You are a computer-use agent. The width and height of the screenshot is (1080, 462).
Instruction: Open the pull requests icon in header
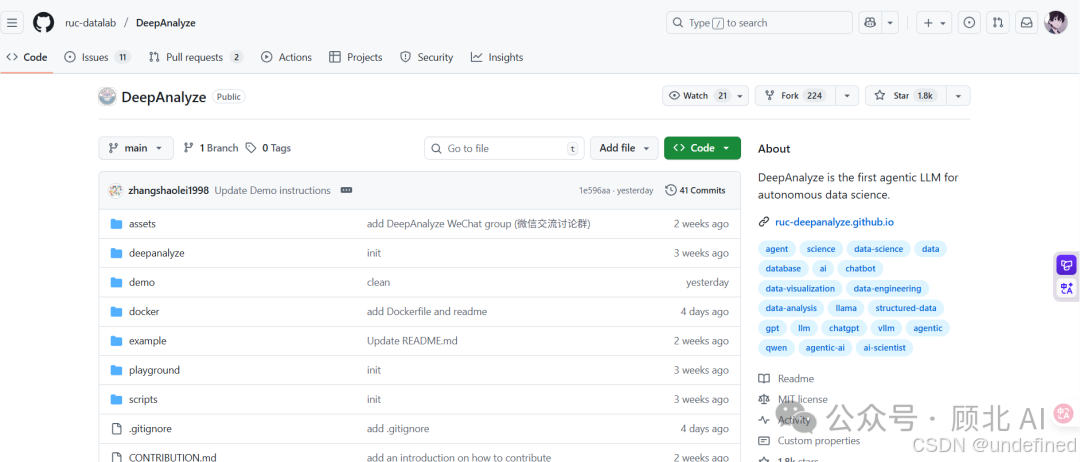point(998,23)
